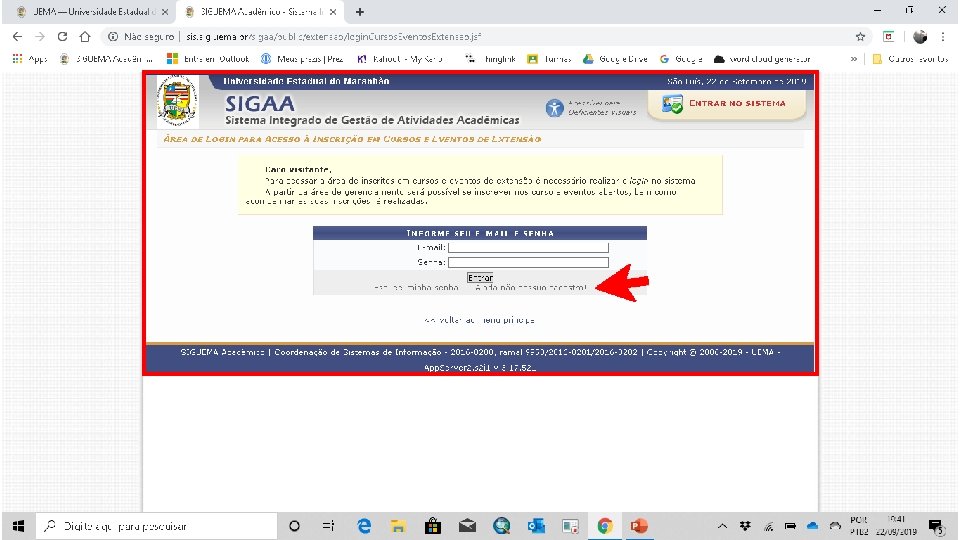Screen dimensions: 960x540
Task: Open Outlook from the taskbar
Action: tap(536, 526)
